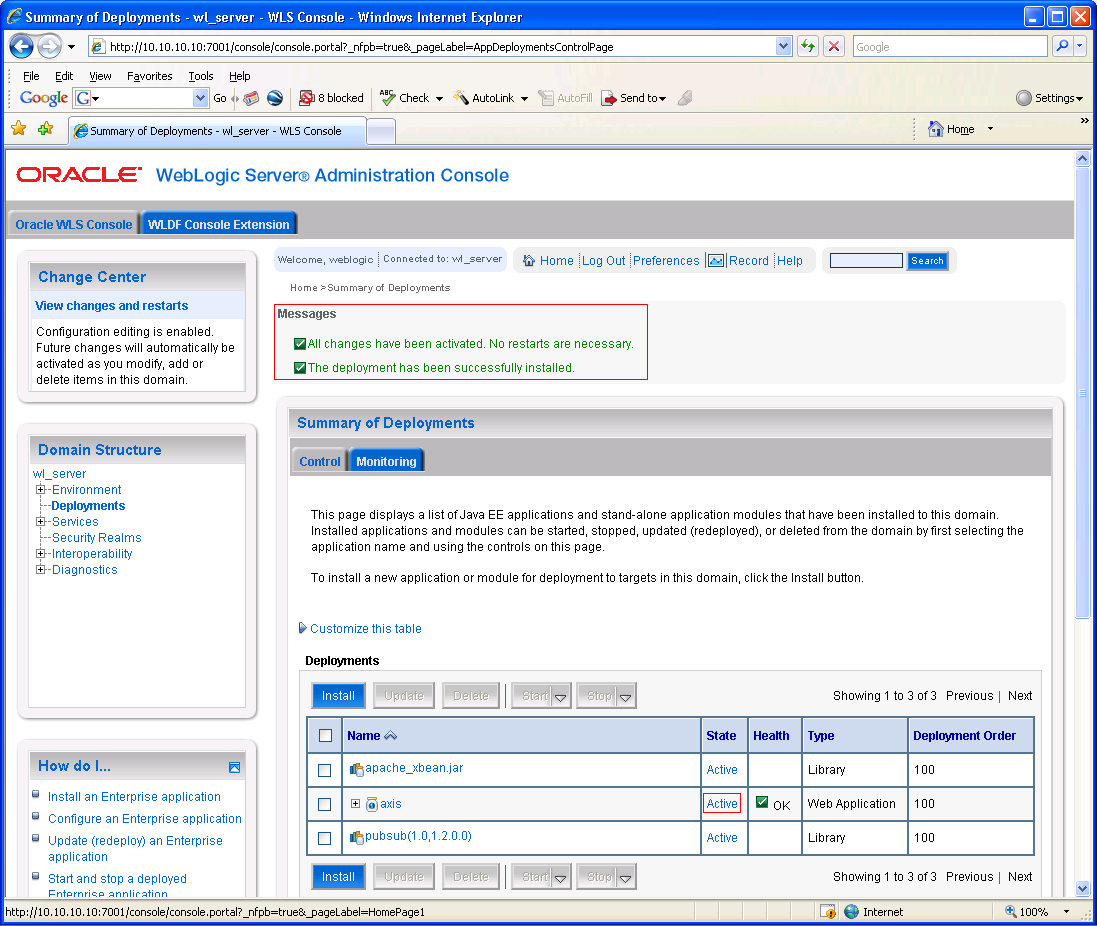The height and width of the screenshot is (926, 1097).
Task: Click into the console search text field
Action: point(866,261)
